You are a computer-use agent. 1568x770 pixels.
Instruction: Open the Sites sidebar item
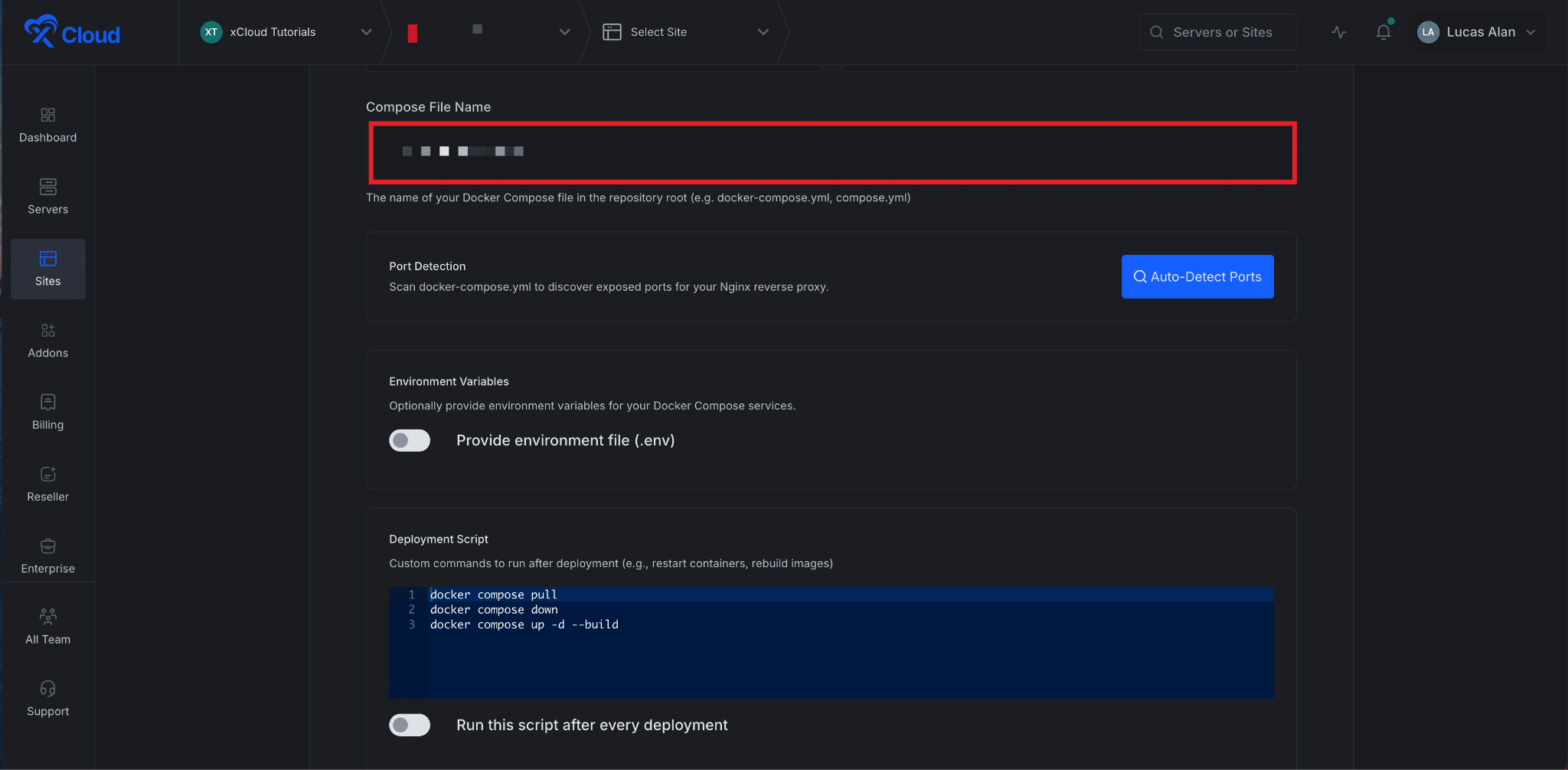[47, 269]
